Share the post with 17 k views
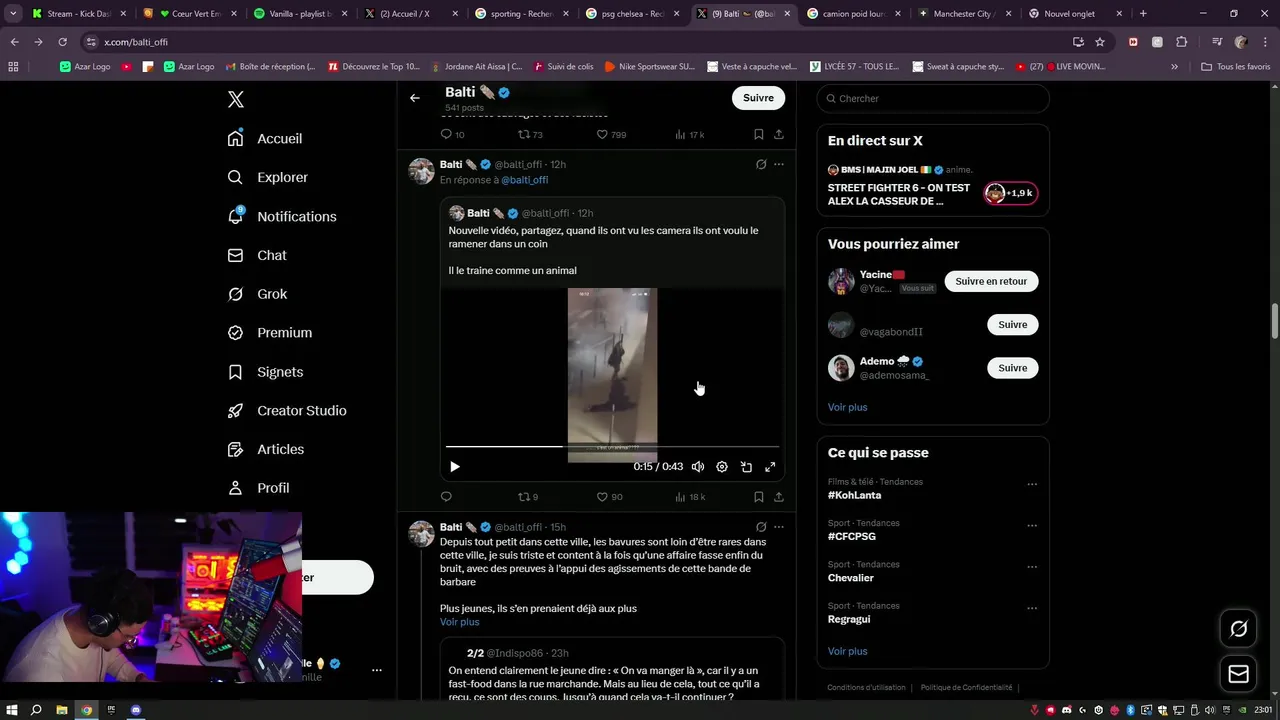This screenshot has height=720, width=1280. tap(779, 134)
